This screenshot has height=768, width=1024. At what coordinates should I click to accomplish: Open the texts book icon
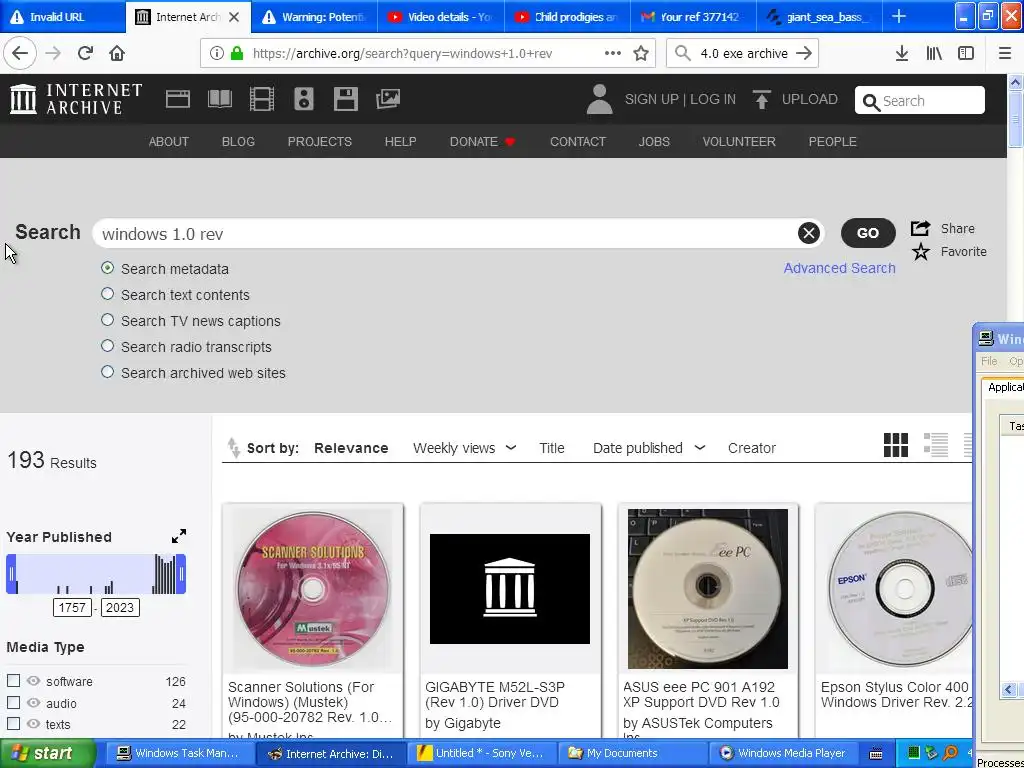tap(219, 99)
